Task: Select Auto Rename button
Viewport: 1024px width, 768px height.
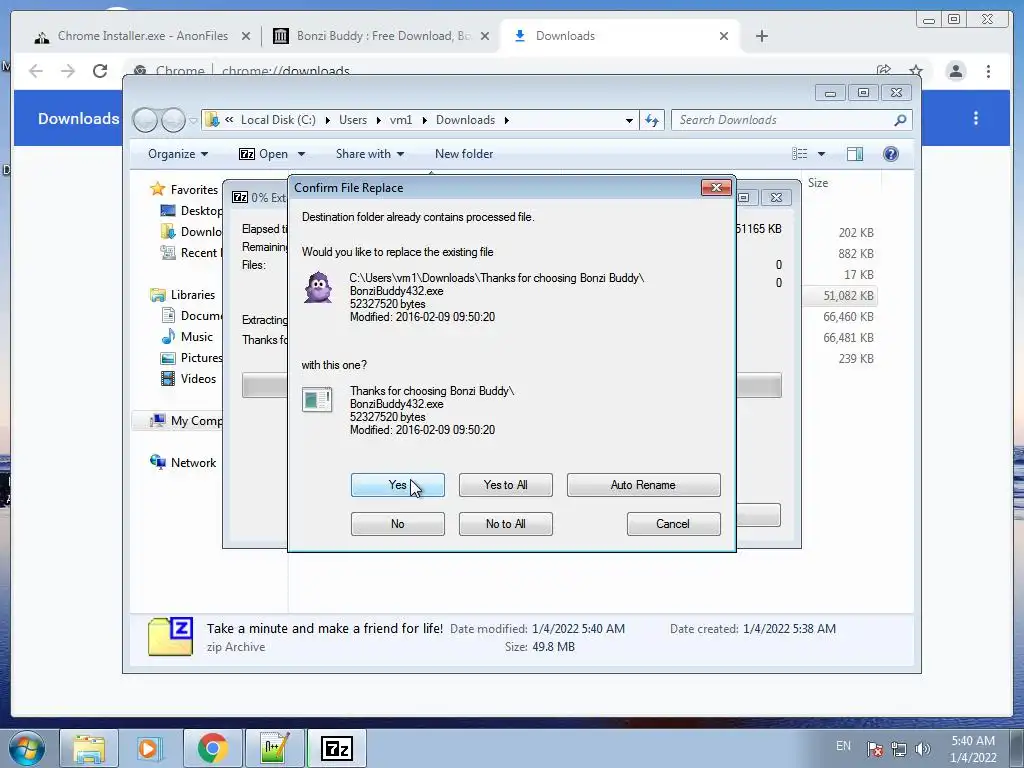Action: (643, 485)
